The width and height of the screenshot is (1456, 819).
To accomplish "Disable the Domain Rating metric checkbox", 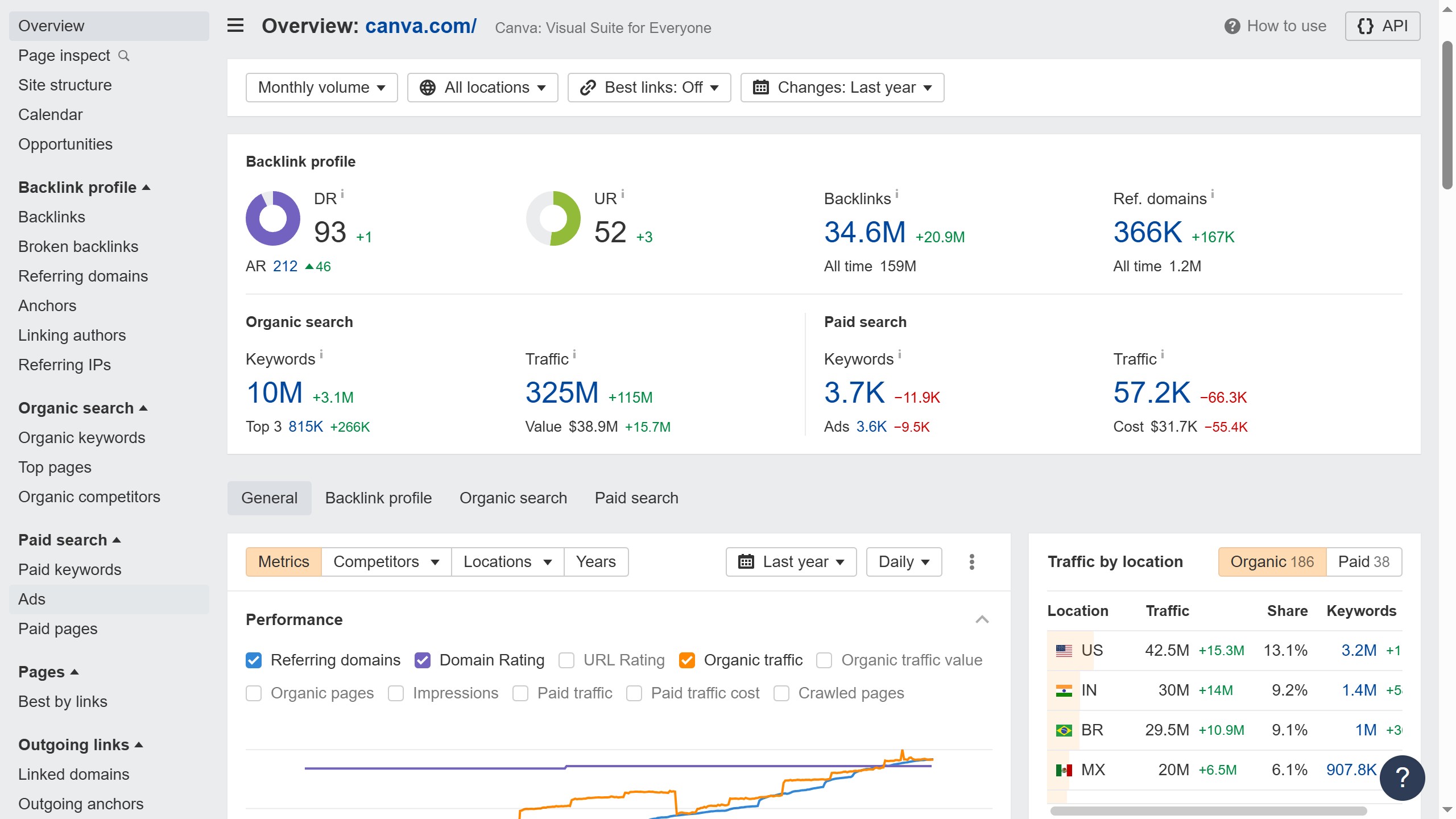I will (x=423, y=660).
